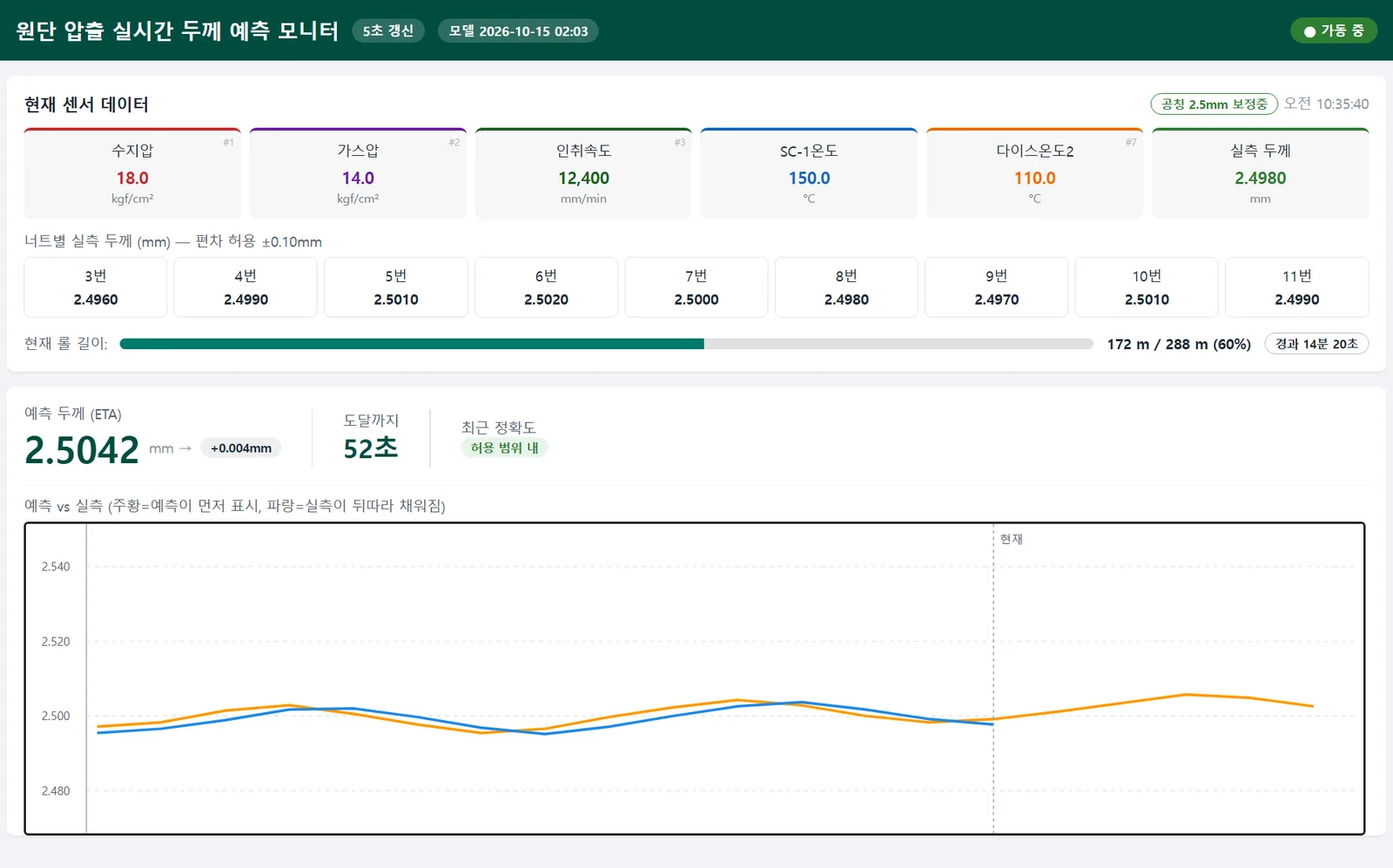
Task: Click the 52초 arrival time value
Action: tap(371, 448)
